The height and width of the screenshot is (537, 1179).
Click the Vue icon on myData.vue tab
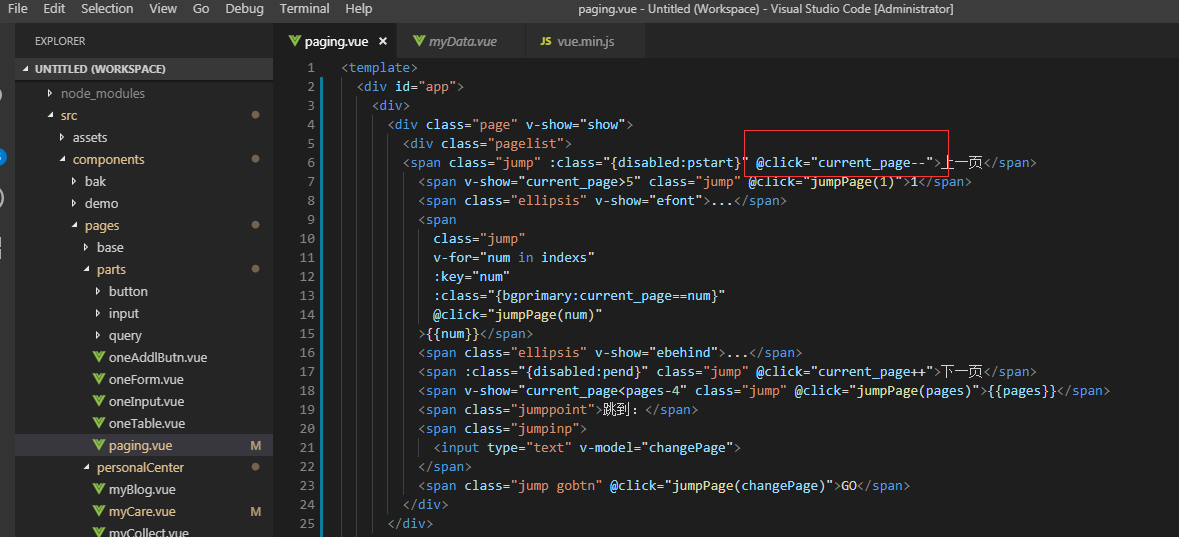(418, 41)
